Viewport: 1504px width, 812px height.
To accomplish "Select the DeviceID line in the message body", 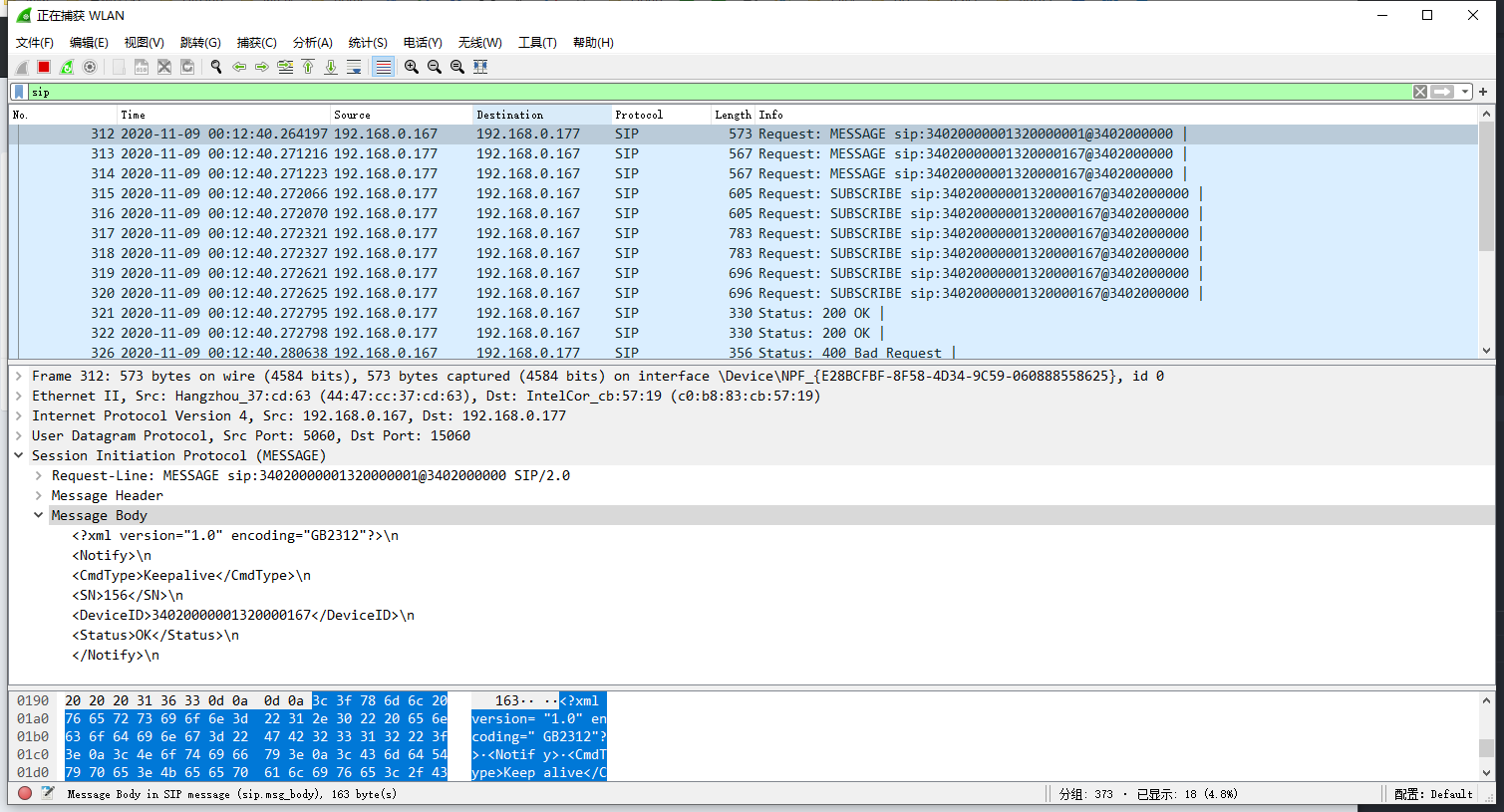I will (243, 615).
